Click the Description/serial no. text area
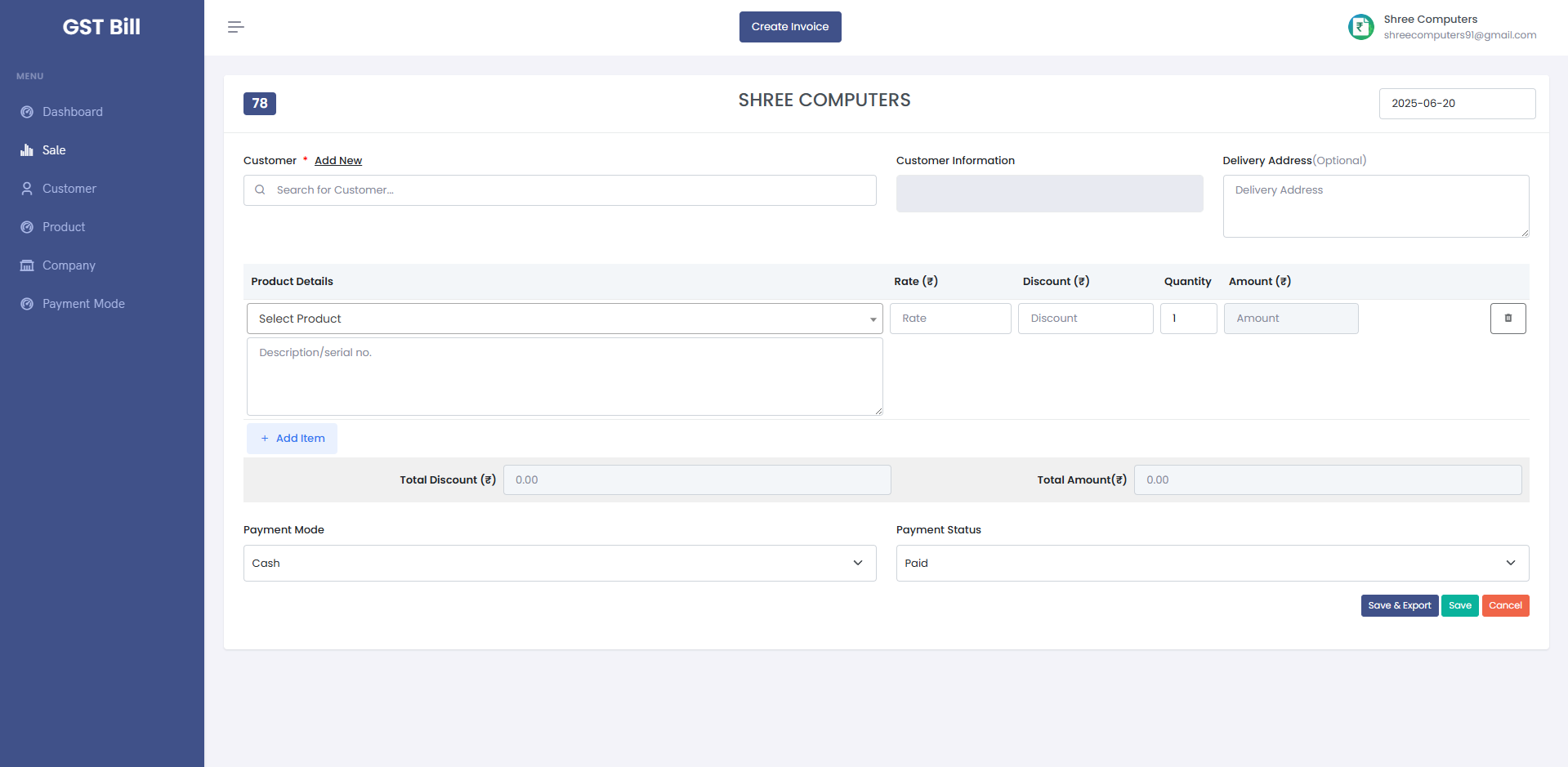The height and width of the screenshot is (767, 1568). click(x=565, y=377)
